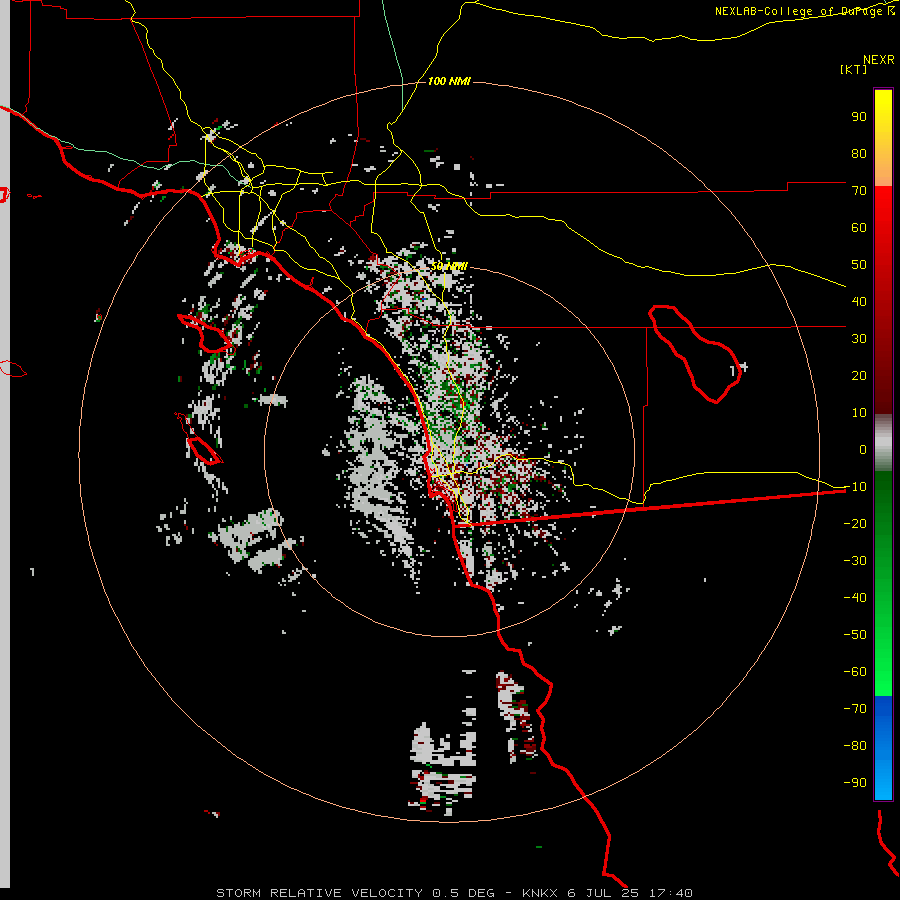
Task: Select the 100 NMI range ring label
Action: click(449, 81)
